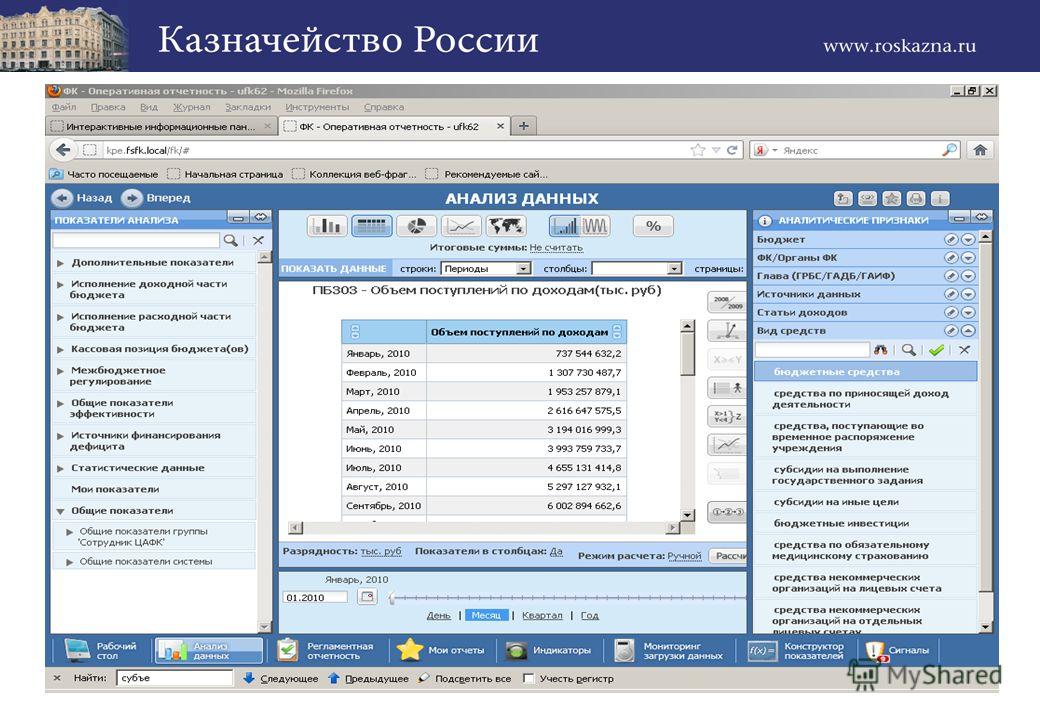Open Рабочий стол section
This screenshot has width=1040, height=720.
coord(101,650)
